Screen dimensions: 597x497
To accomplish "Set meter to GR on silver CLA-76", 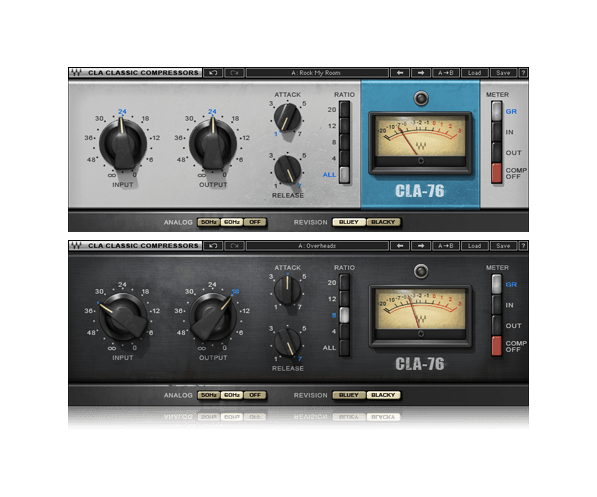I will (496, 112).
